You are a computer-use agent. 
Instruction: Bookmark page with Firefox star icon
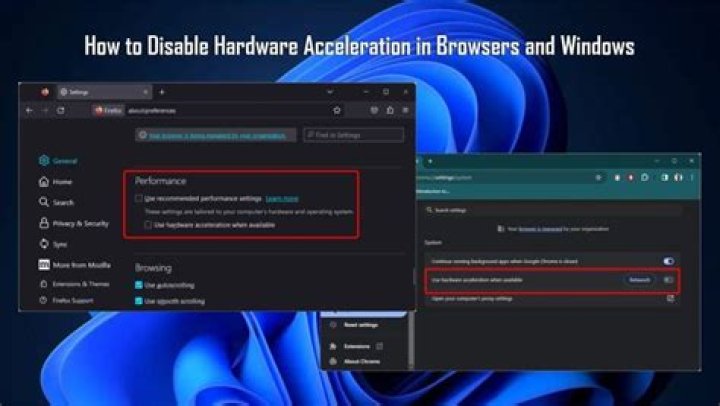tap(337, 110)
